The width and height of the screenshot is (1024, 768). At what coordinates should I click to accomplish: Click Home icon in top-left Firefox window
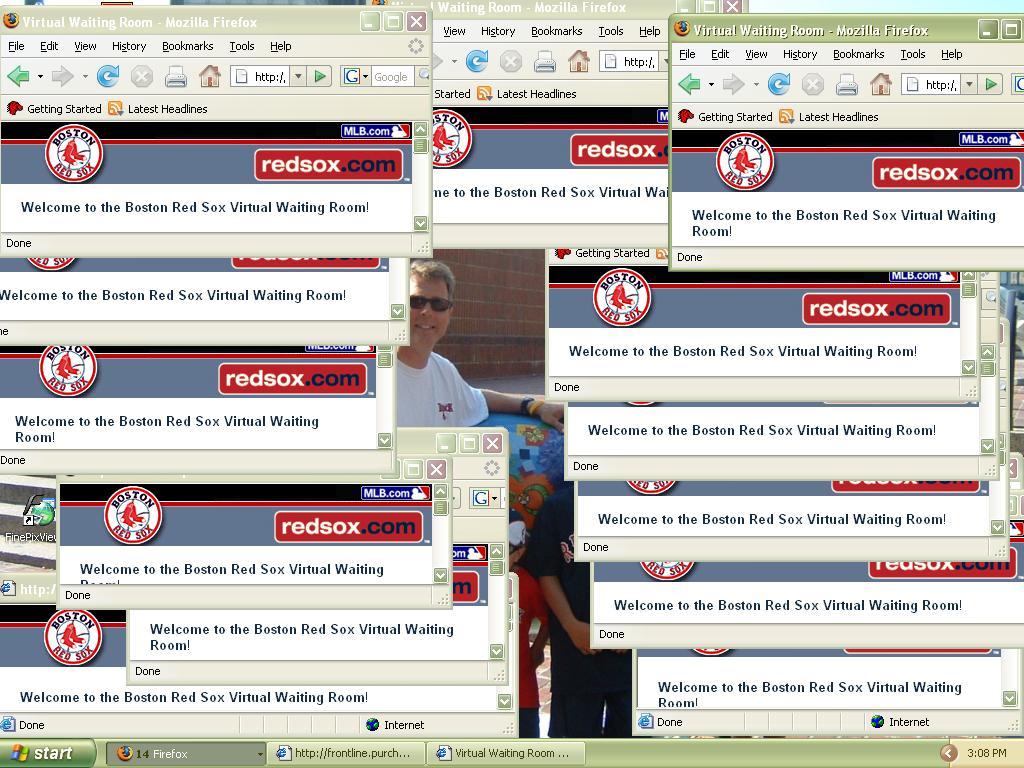point(210,76)
